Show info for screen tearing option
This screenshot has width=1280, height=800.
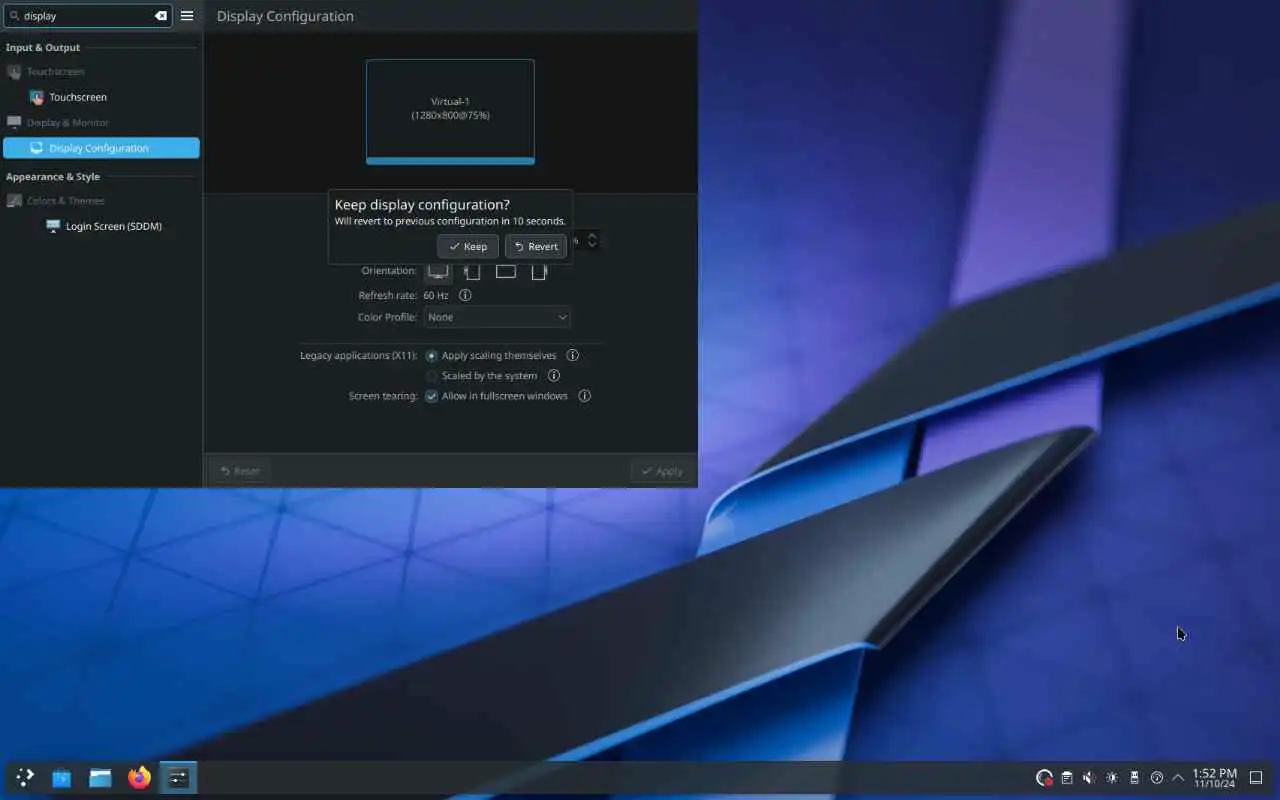point(585,396)
